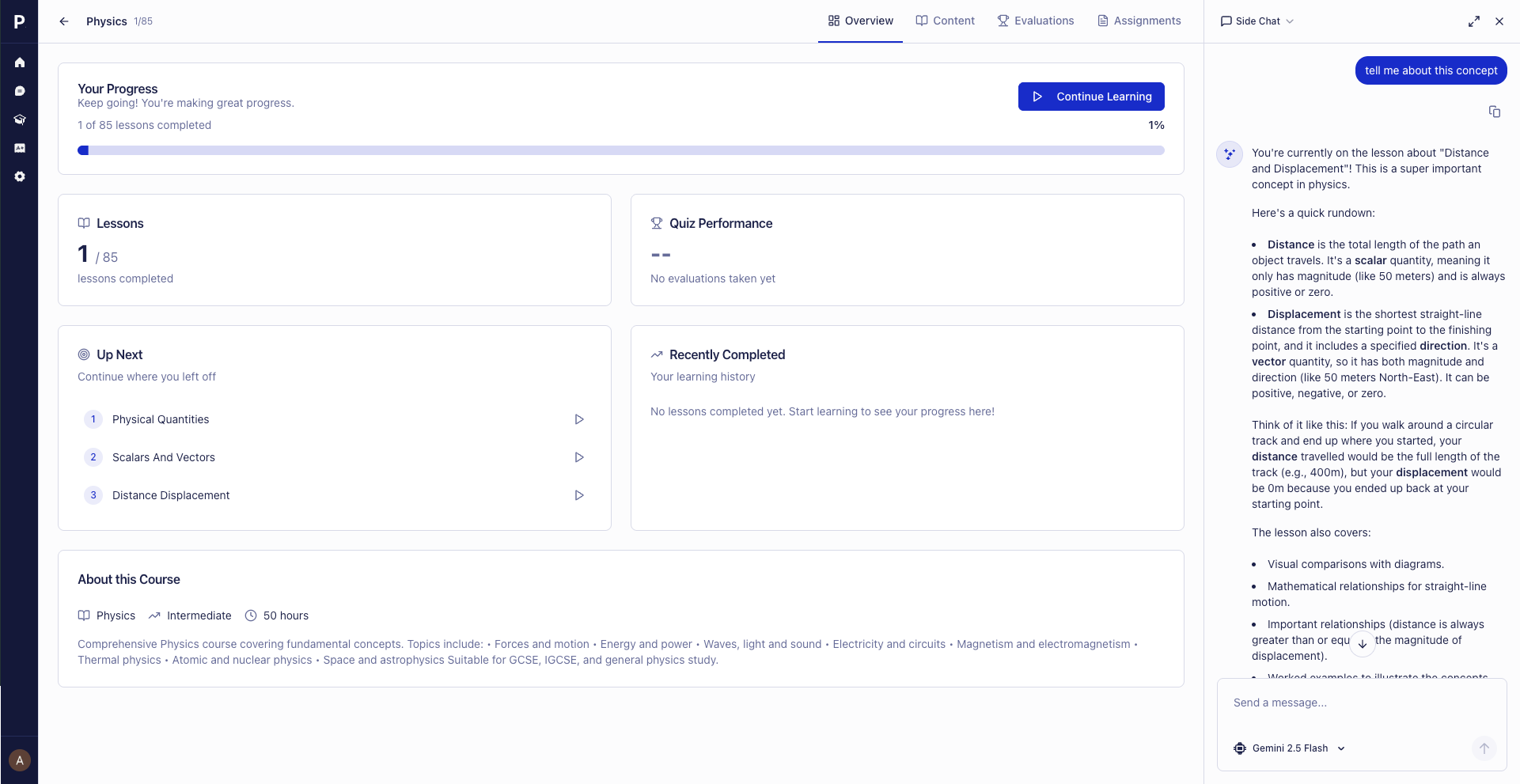Viewport: 1520px width, 784px height.
Task: Switch to the Content tab
Action: pyautogui.click(x=945, y=21)
